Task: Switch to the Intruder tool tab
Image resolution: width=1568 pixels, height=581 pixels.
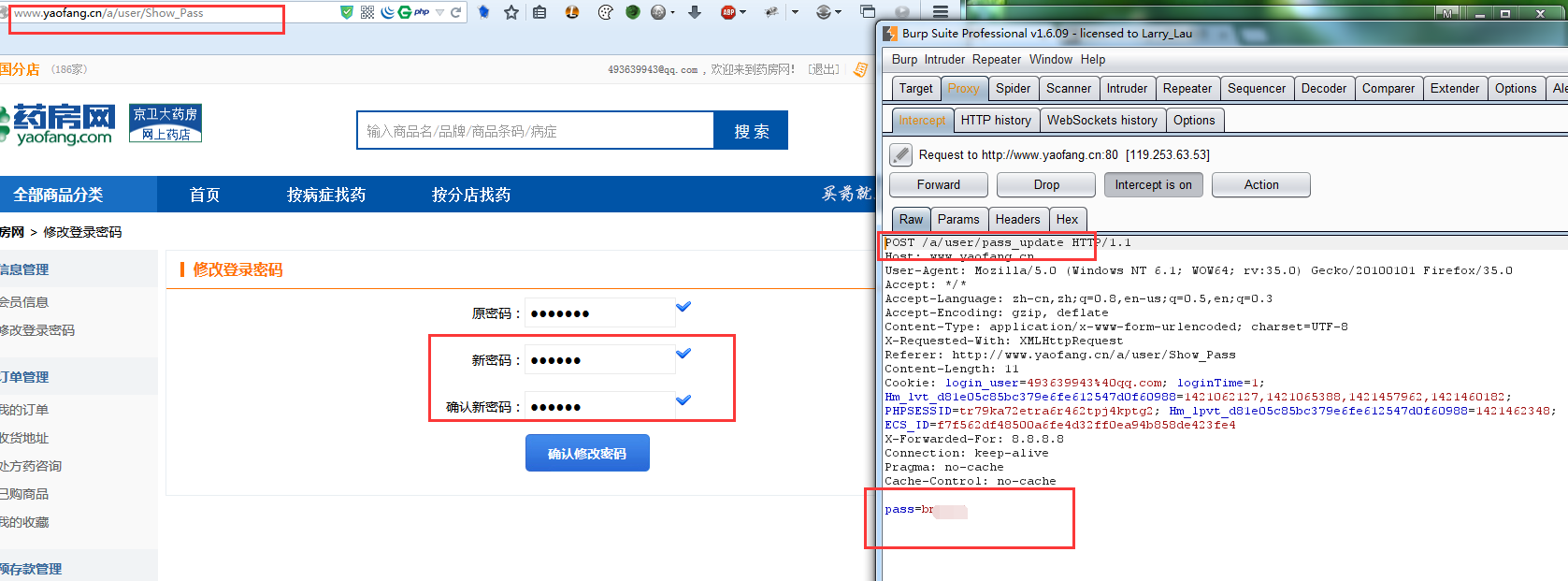Action: point(1127,88)
